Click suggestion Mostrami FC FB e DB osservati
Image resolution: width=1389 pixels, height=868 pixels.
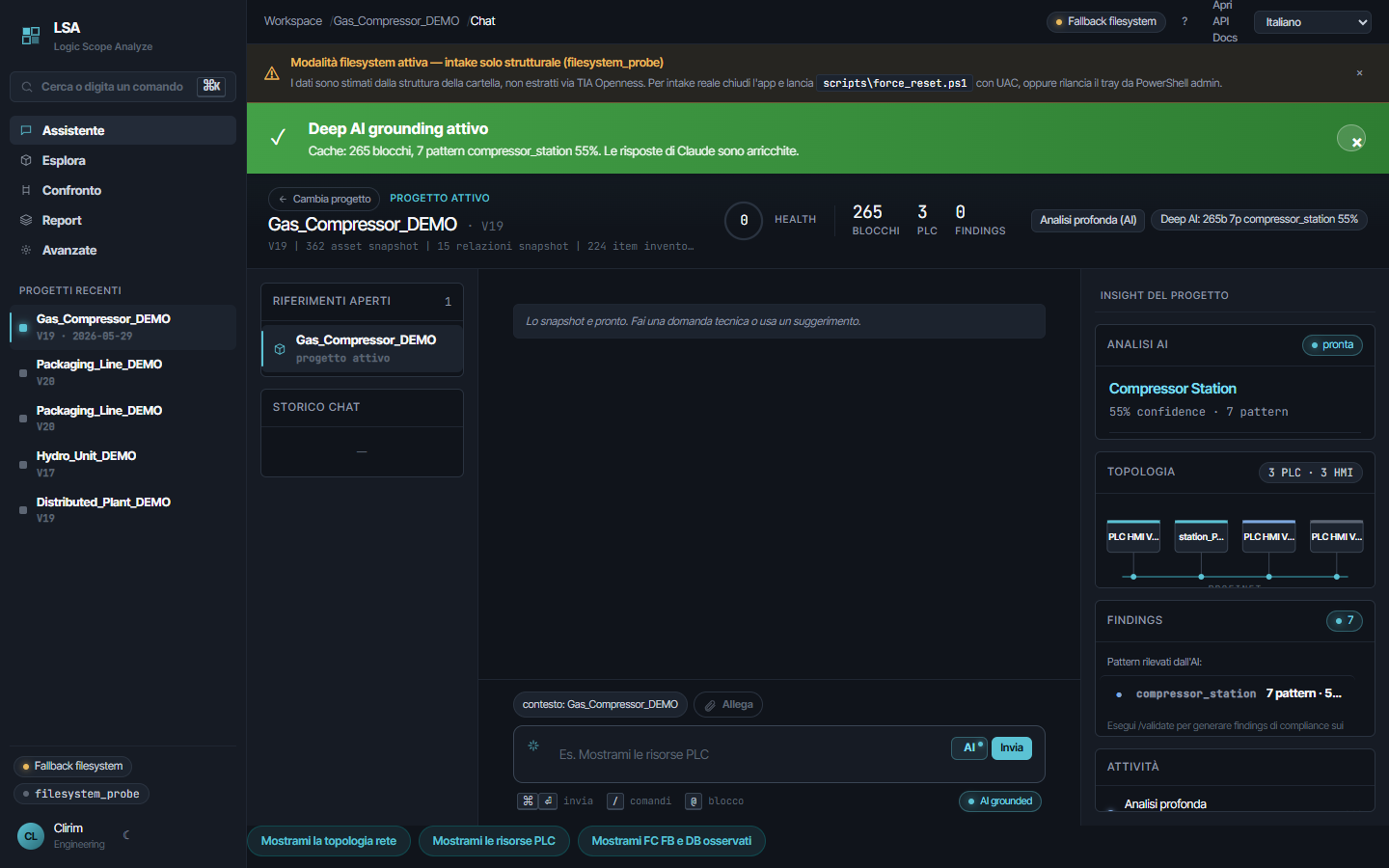(x=671, y=841)
